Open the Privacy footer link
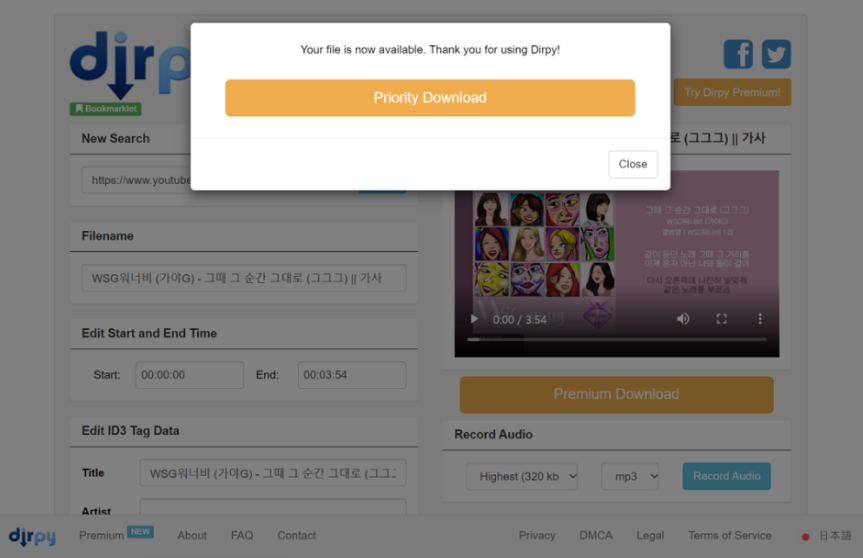 537,535
